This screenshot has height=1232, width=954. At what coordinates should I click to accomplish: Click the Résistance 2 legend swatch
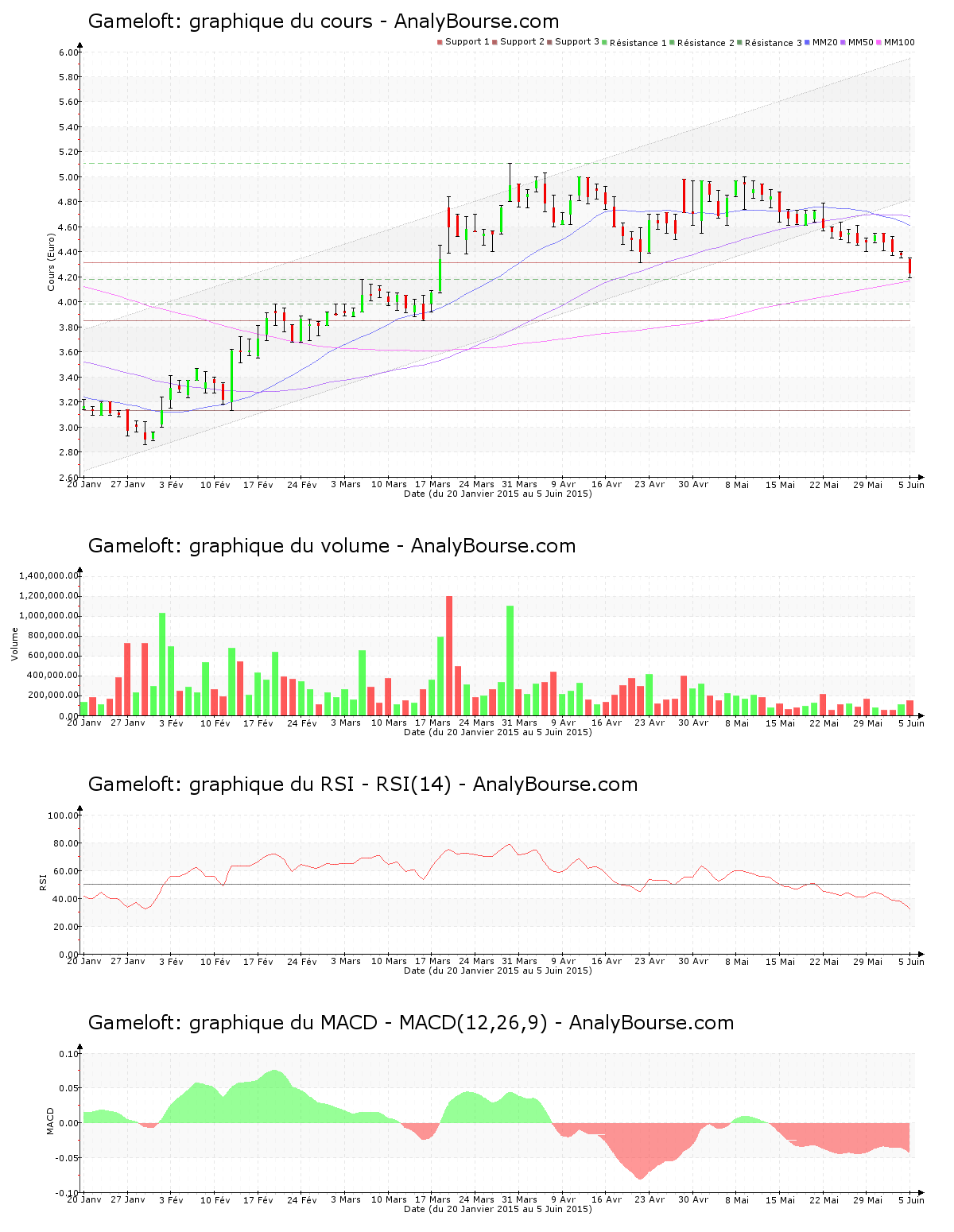(673, 43)
